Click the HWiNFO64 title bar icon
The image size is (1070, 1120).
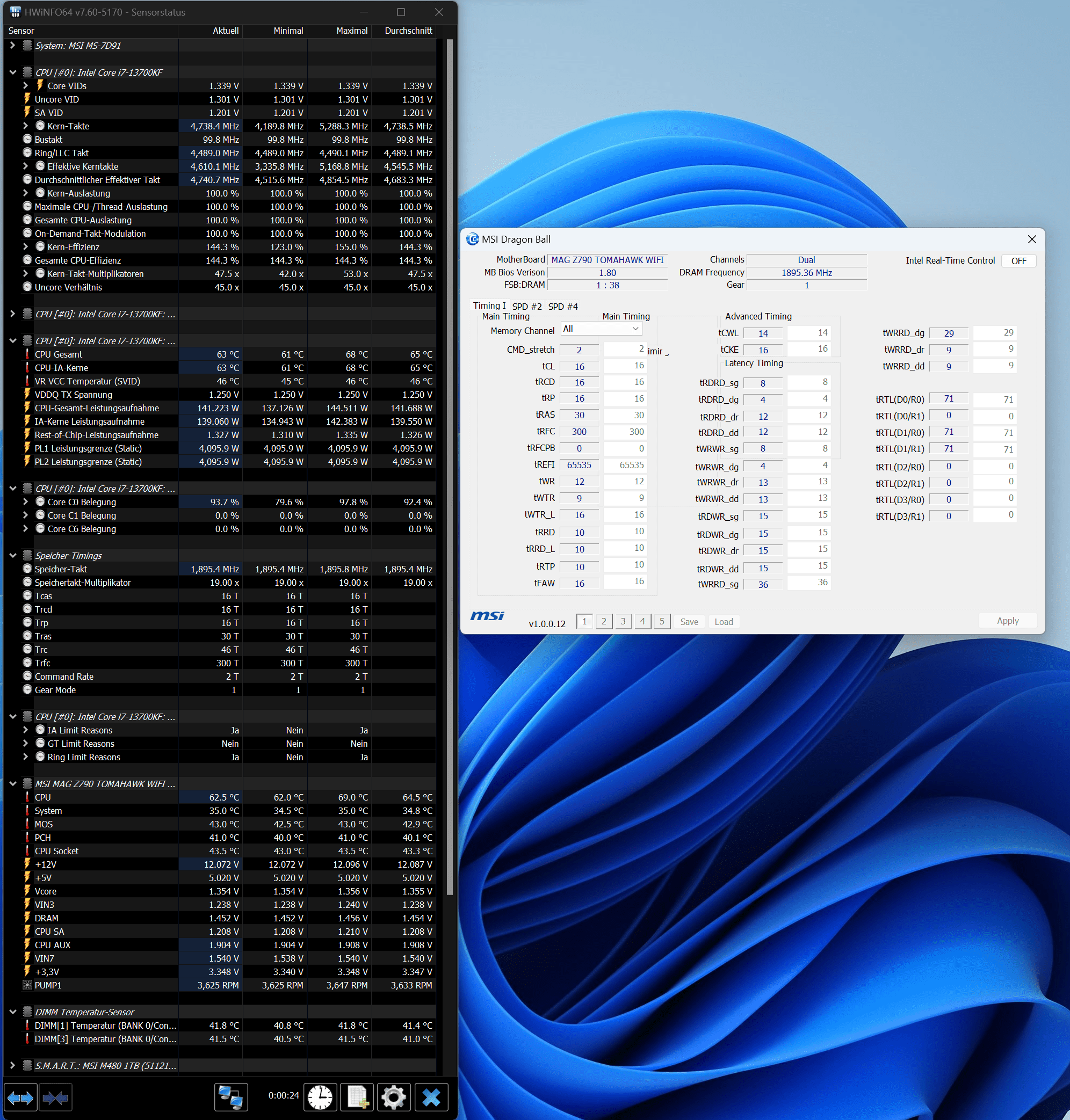coord(15,12)
